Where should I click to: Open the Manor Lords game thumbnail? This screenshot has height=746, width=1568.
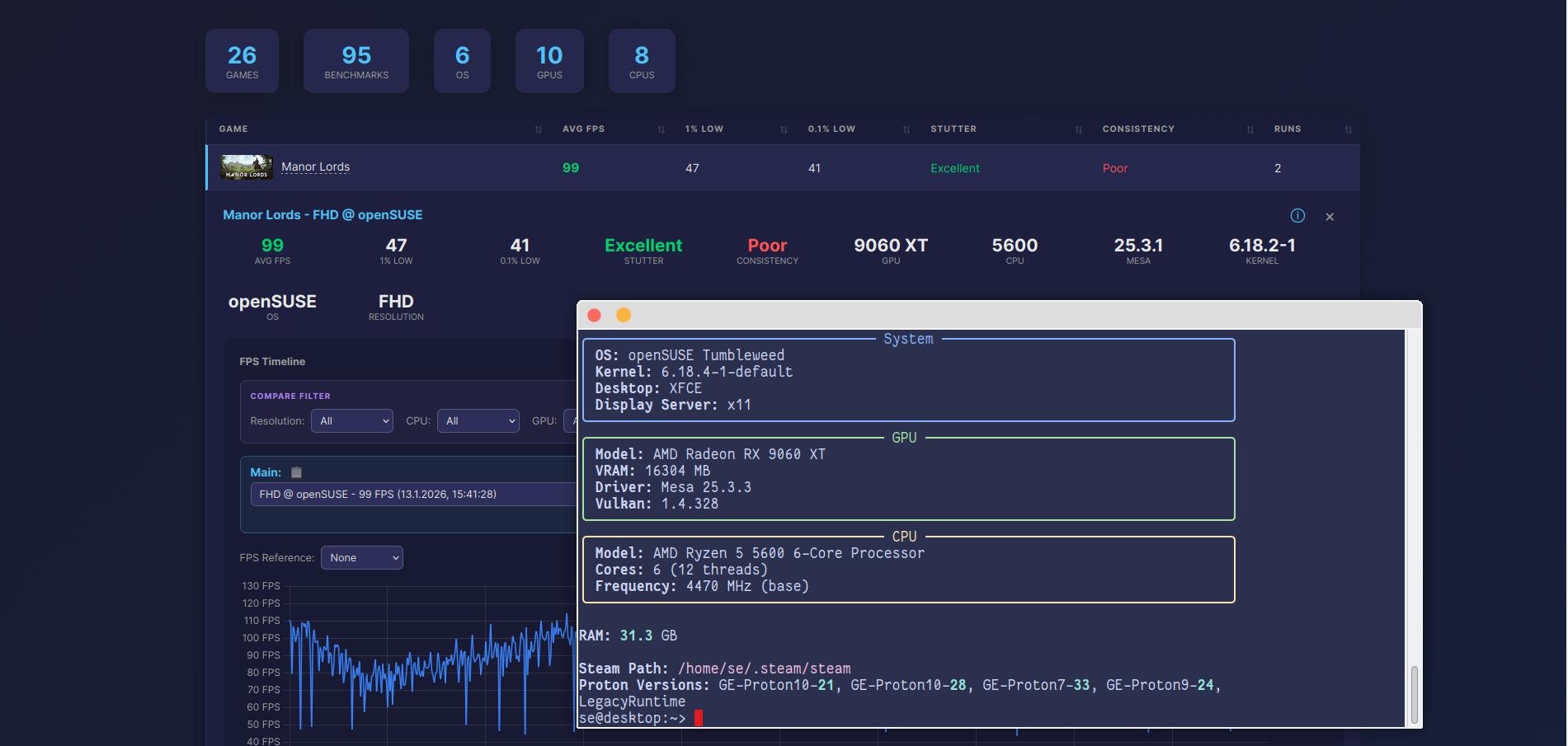246,167
